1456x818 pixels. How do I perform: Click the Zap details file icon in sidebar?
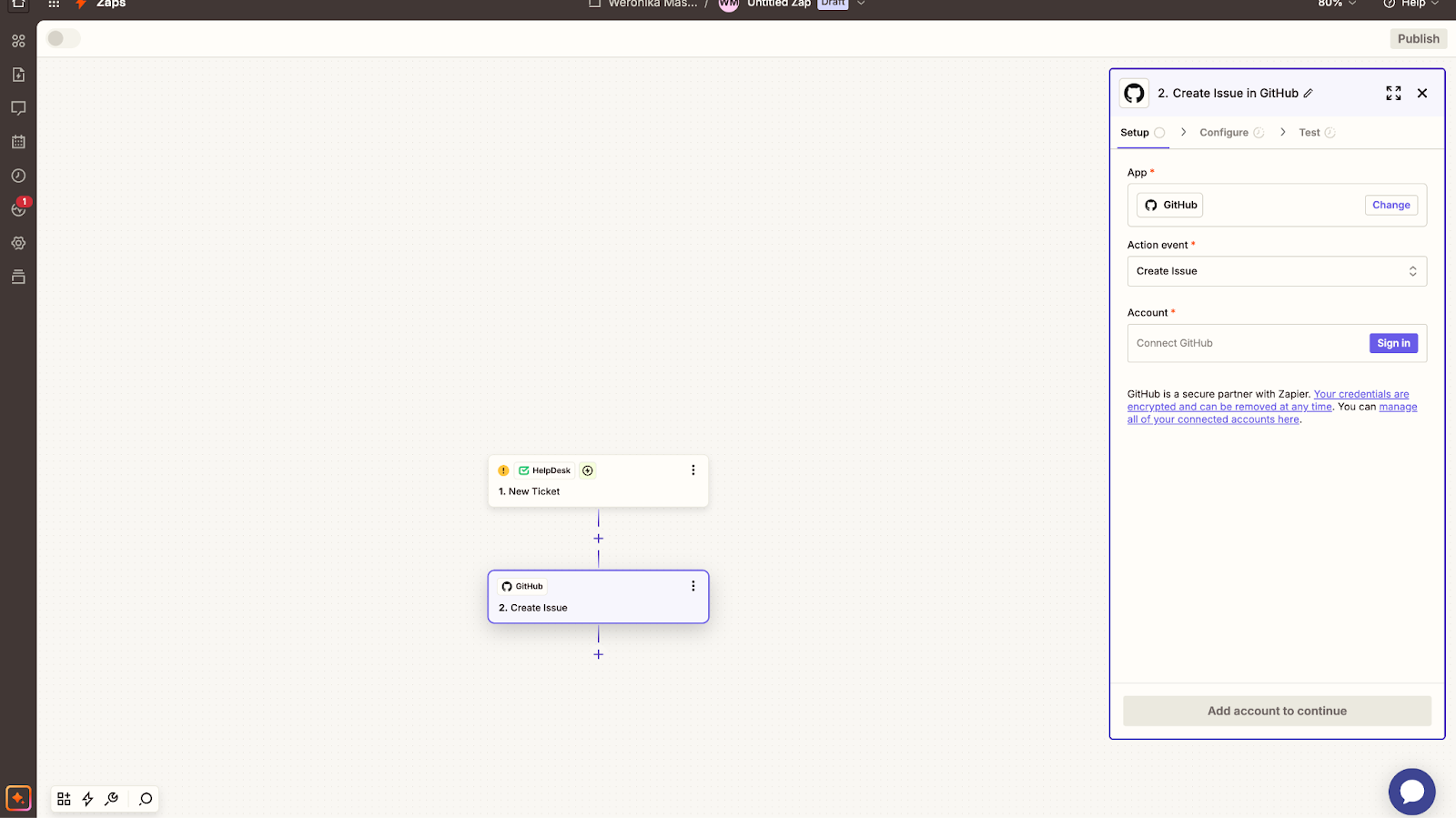[18, 75]
